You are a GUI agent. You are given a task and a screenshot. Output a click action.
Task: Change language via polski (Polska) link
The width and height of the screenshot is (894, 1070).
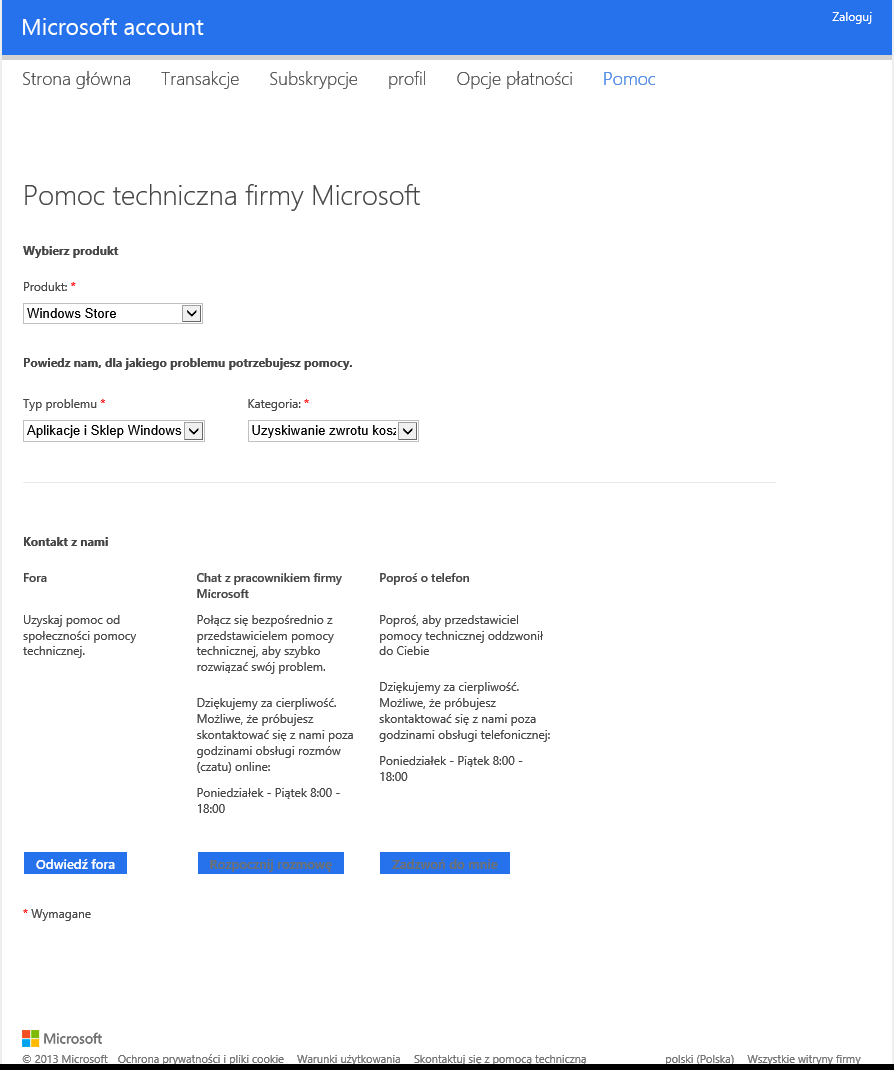(700, 1059)
